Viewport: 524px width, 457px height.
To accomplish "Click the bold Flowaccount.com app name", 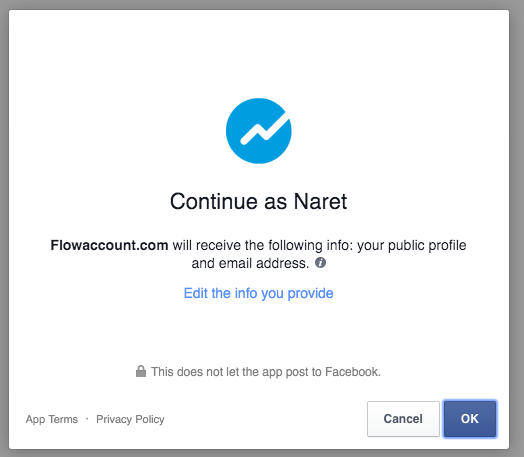I will point(109,246).
